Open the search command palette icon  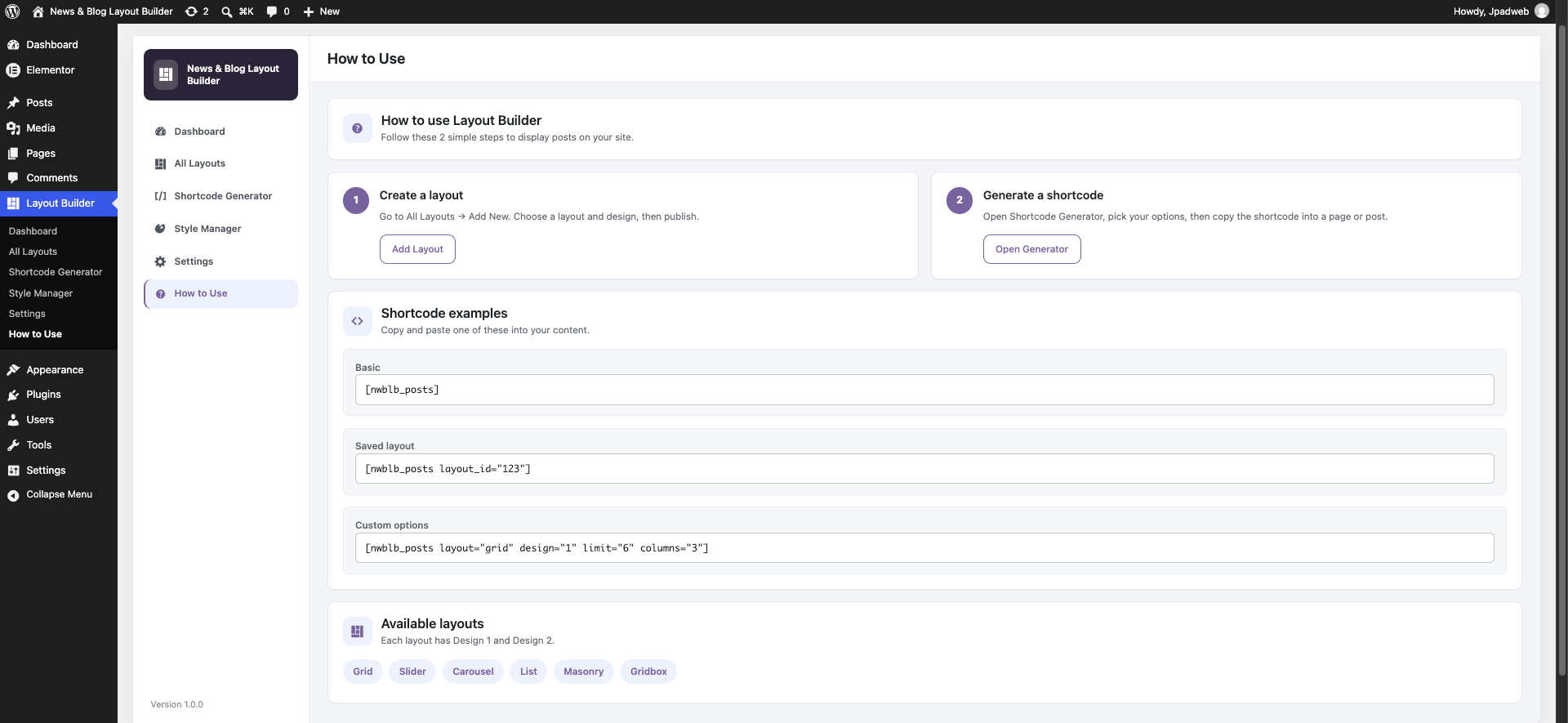click(x=227, y=11)
